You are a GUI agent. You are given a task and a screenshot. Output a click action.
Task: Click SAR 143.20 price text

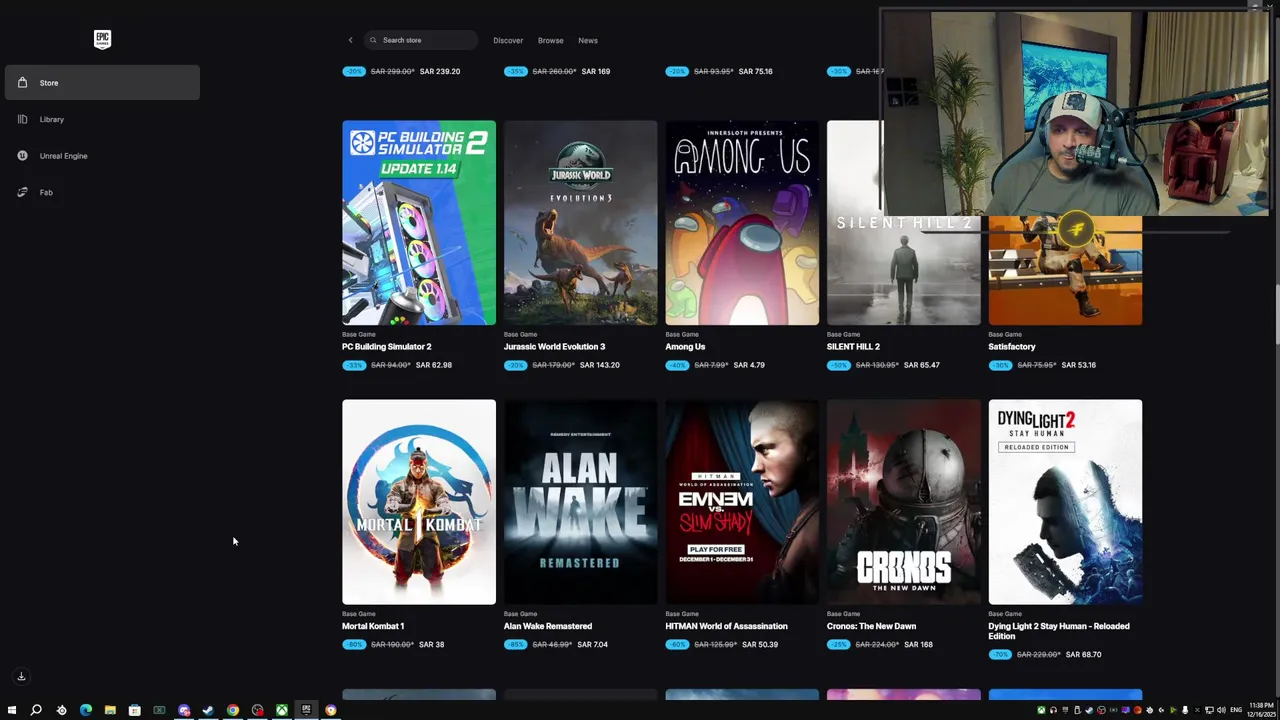(600, 365)
